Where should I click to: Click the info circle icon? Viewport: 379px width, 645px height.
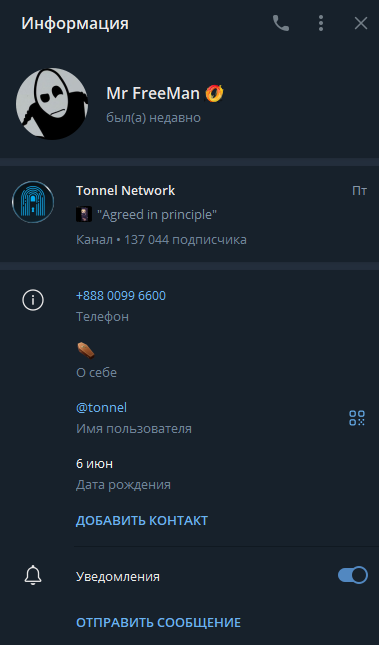(33, 300)
